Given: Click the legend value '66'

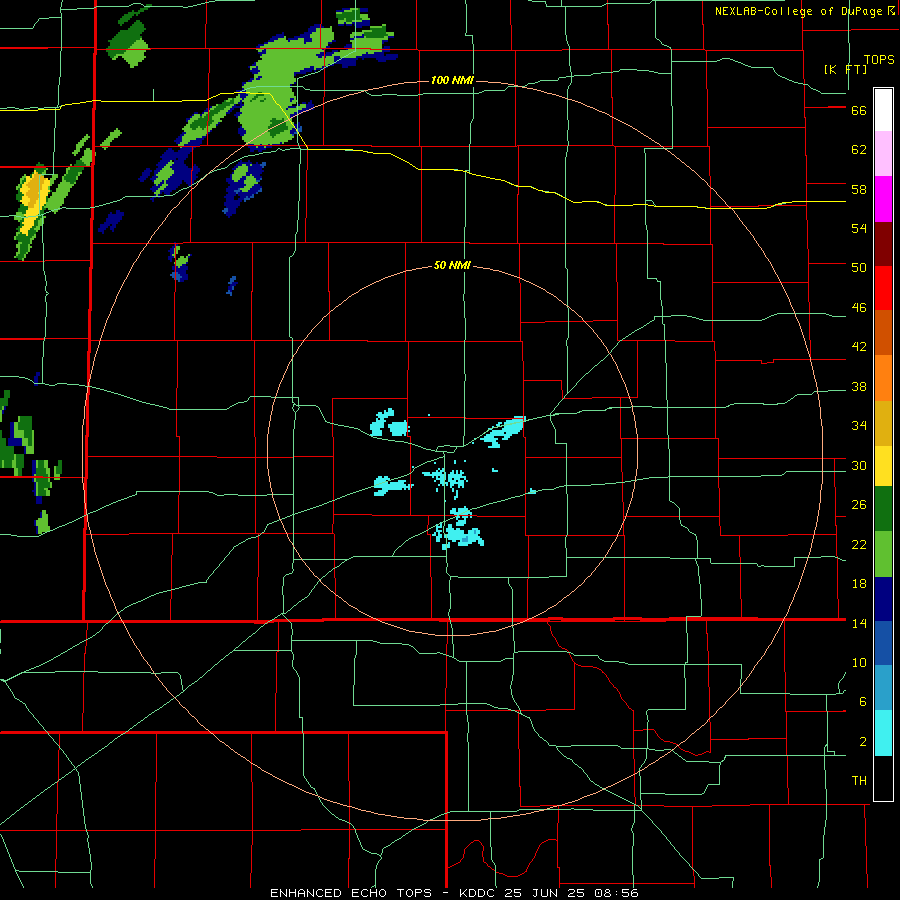Looking at the screenshot, I should pos(859,111).
